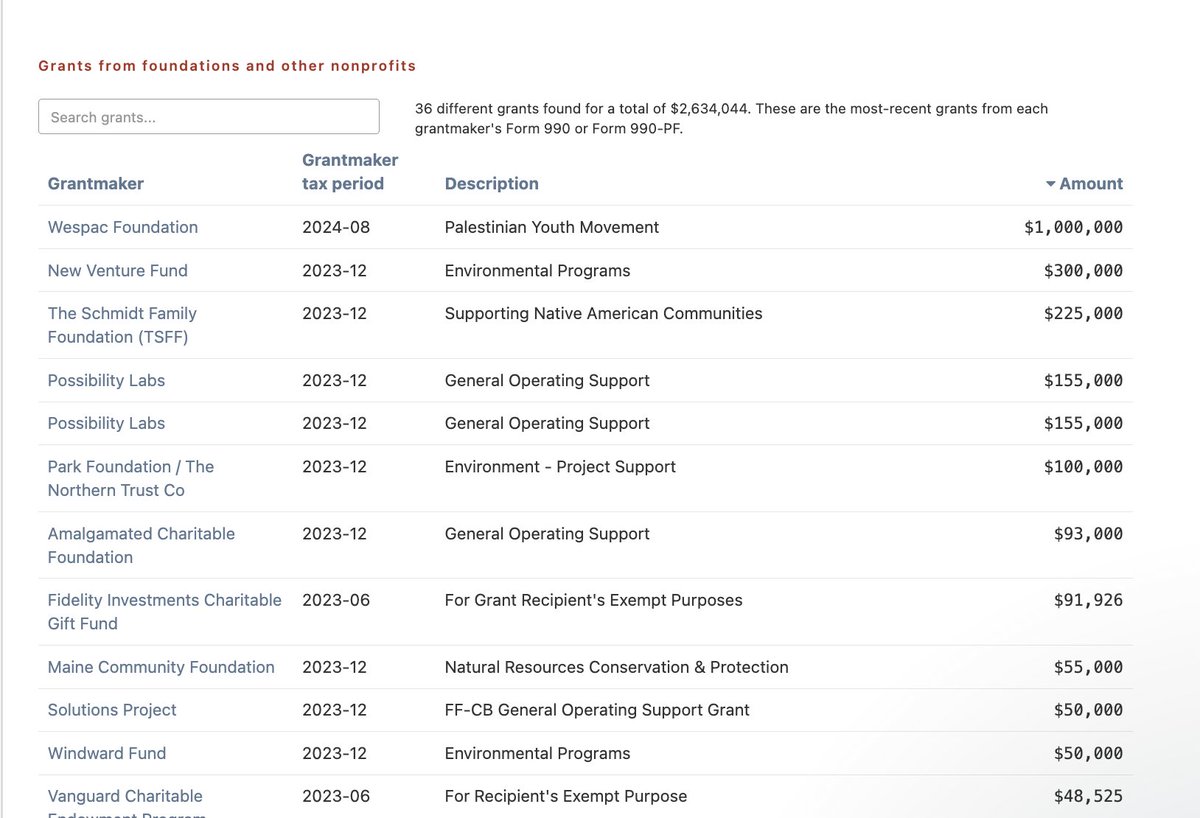
Task: Click Environment - Project Support description
Action: point(560,466)
